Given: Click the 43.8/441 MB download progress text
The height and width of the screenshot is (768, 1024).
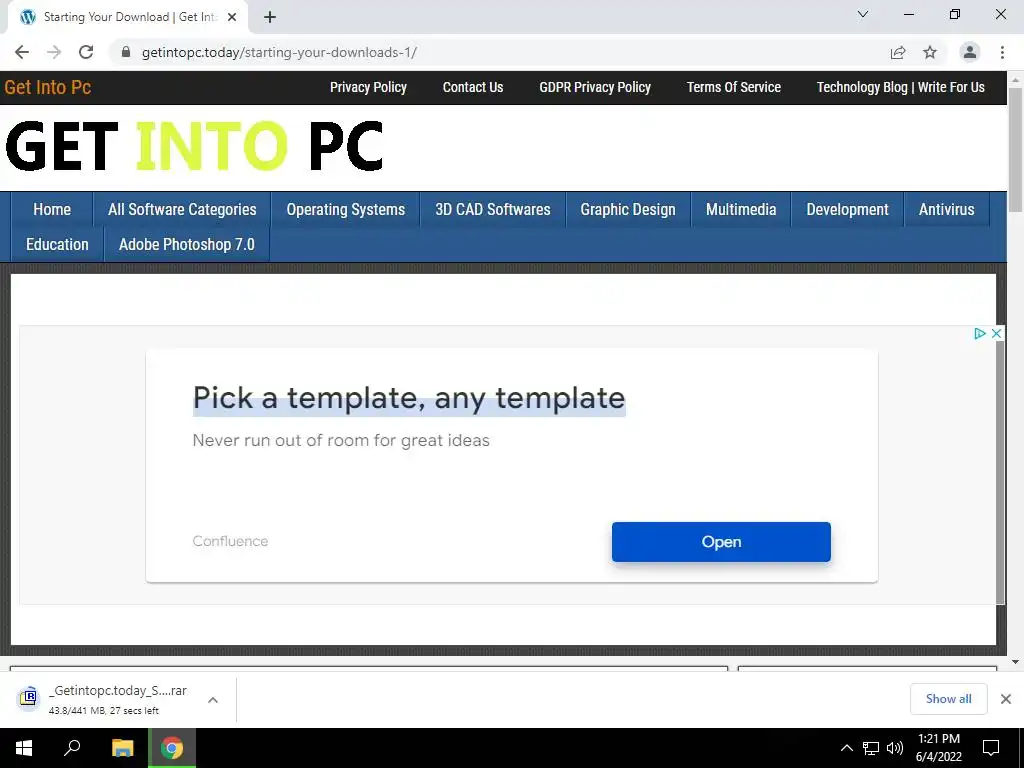Looking at the screenshot, I should [103, 711].
